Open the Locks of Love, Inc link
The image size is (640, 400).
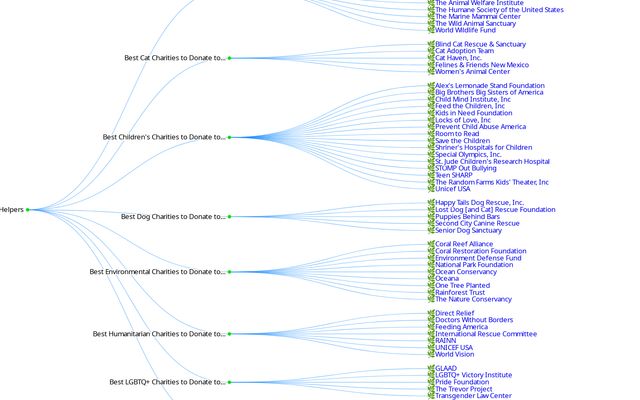(463, 120)
